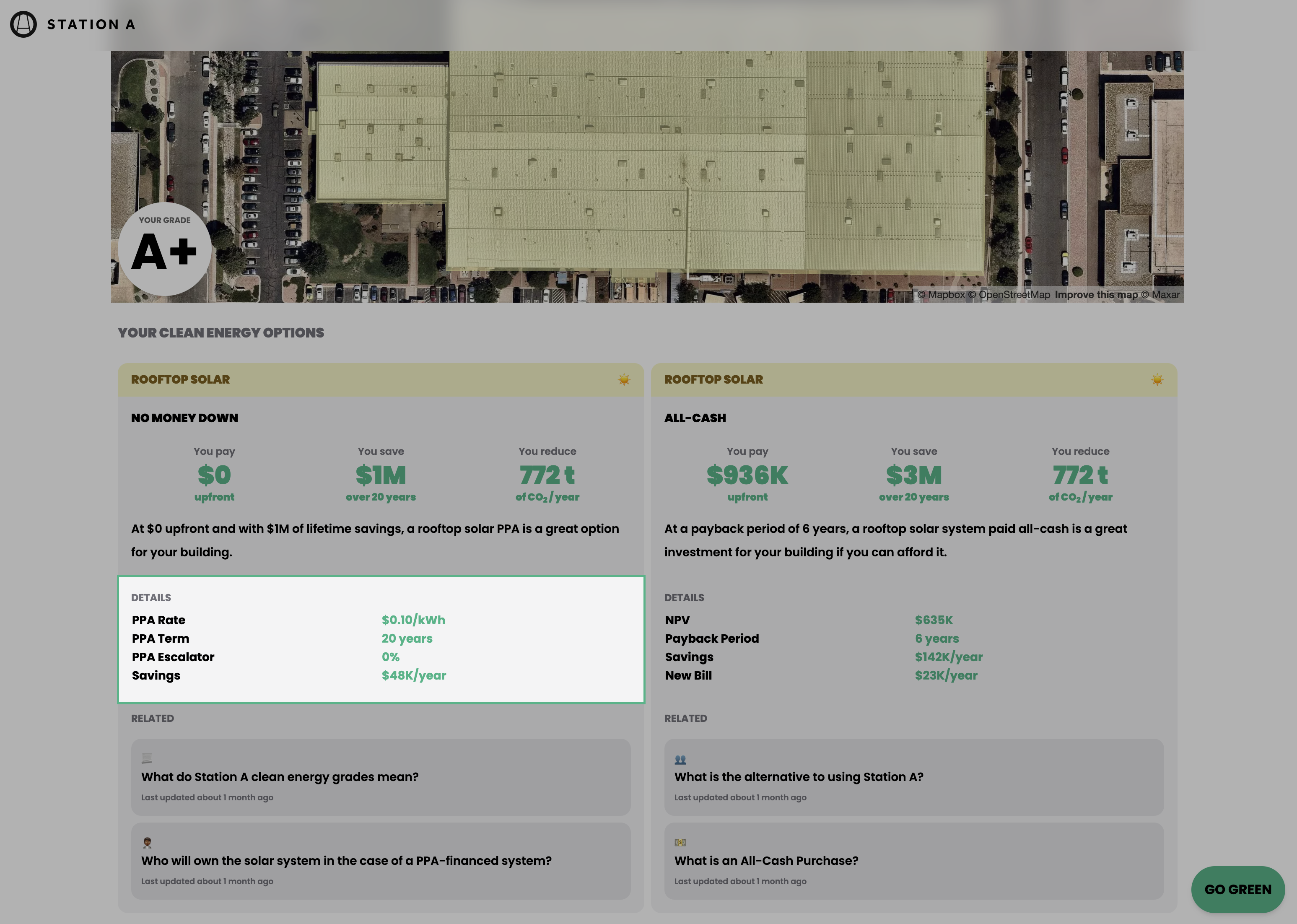Screen dimensions: 1297x924
Task: Click sun icon on All-Cash card
Action: click(x=1157, y=379)
